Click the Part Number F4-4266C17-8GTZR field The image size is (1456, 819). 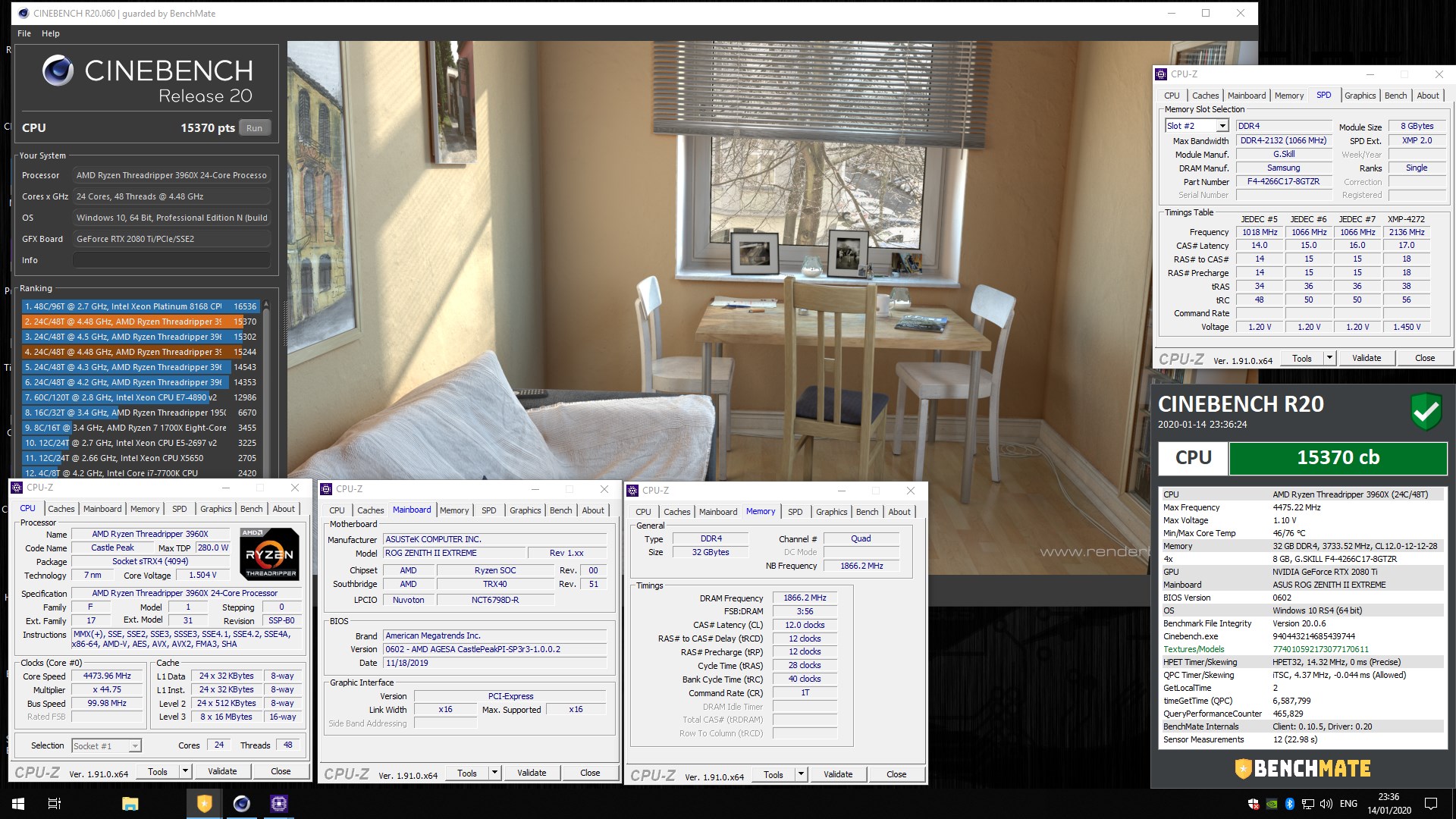tap(1284, 182)
